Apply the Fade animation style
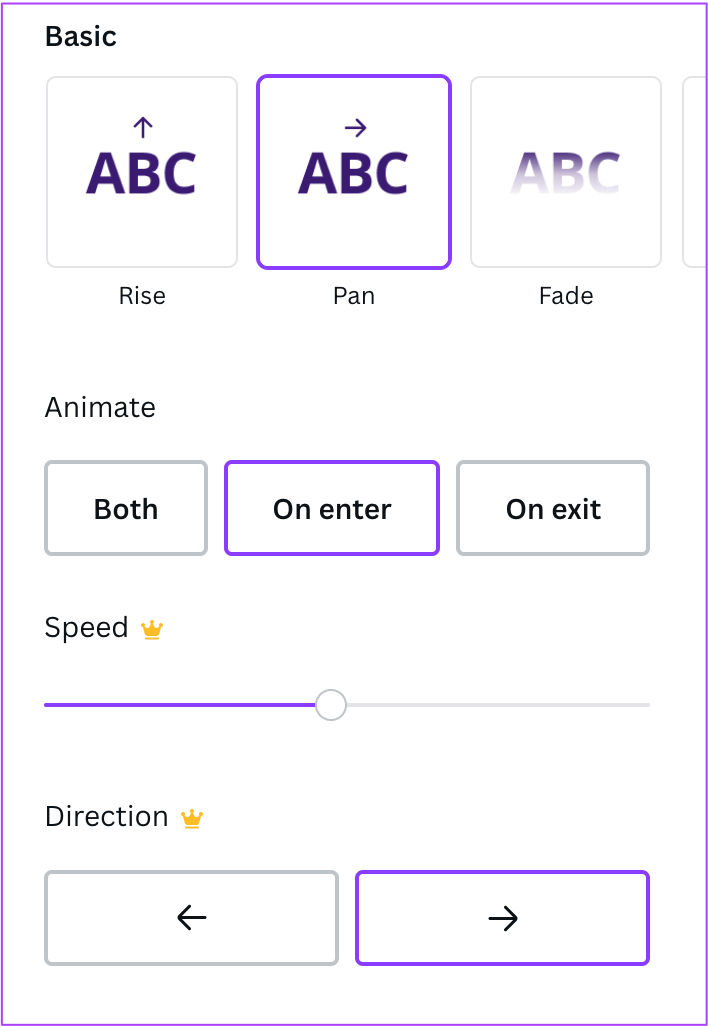Screen dimensions: 708x1026 [566, 172]
